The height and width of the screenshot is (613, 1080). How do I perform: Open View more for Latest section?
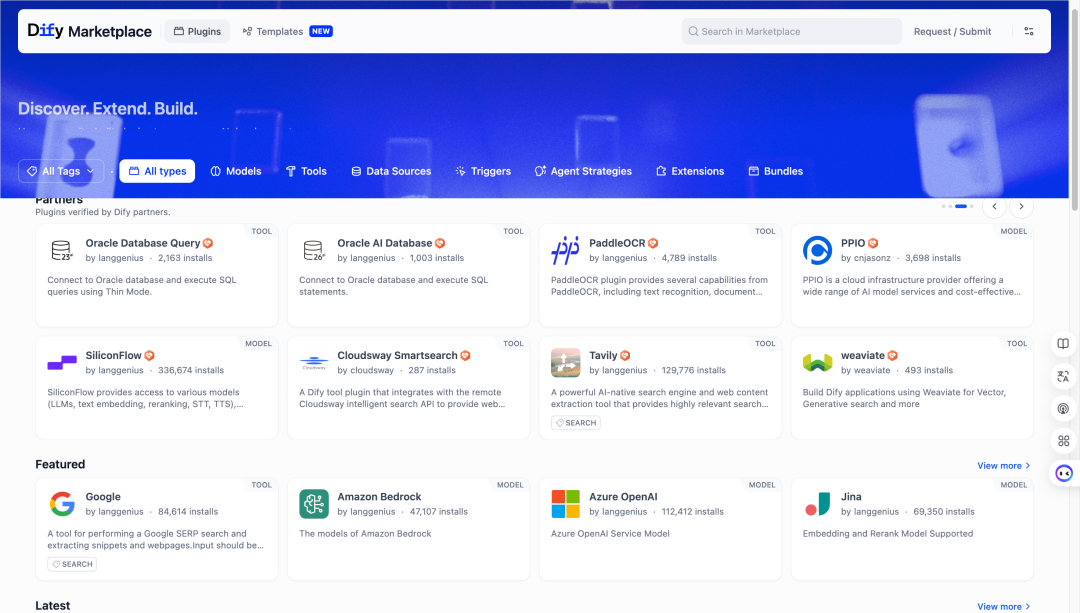pyautogui.click(x=1004, y=606)
